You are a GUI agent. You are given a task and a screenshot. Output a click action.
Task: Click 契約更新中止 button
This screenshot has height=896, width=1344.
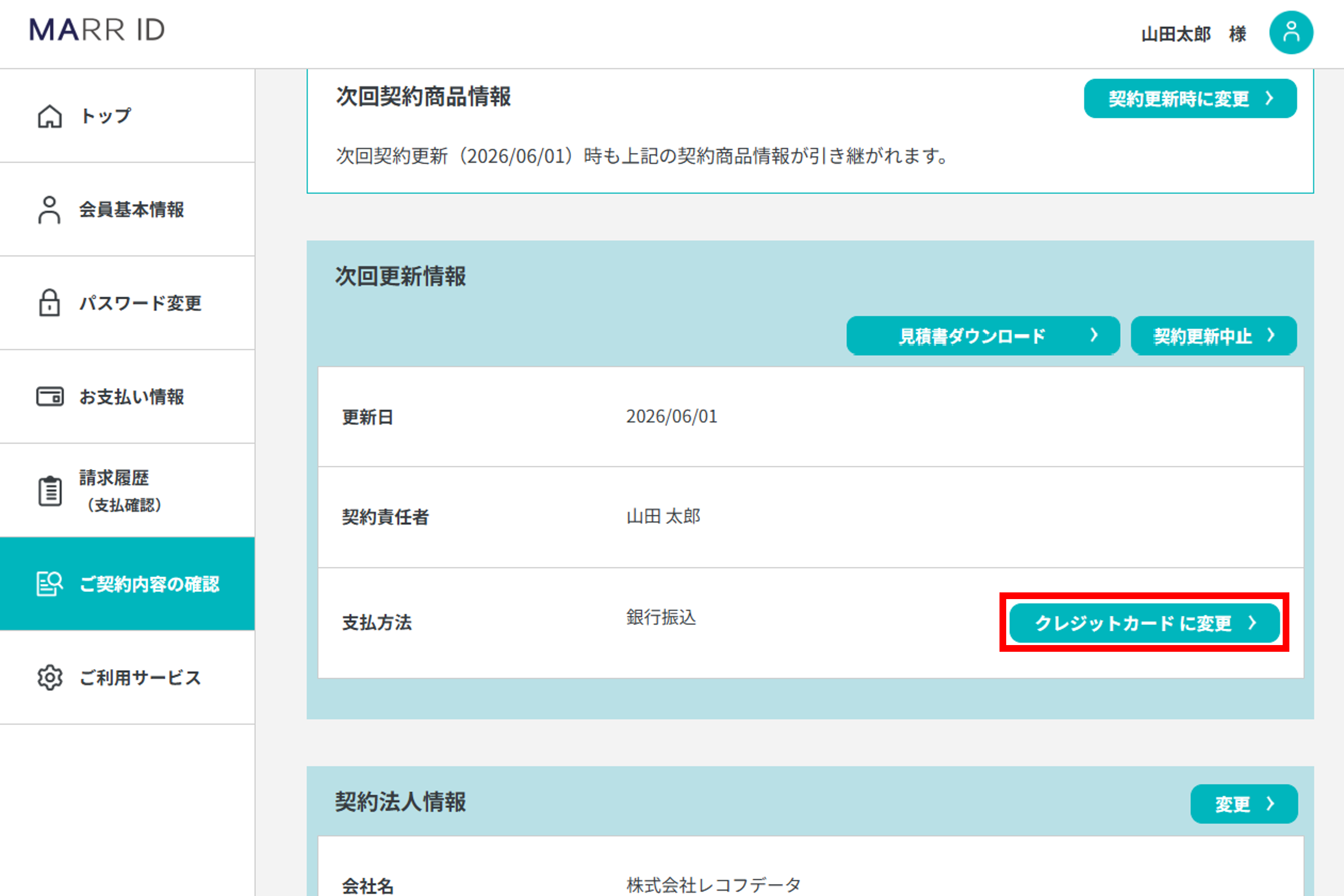1214,335
